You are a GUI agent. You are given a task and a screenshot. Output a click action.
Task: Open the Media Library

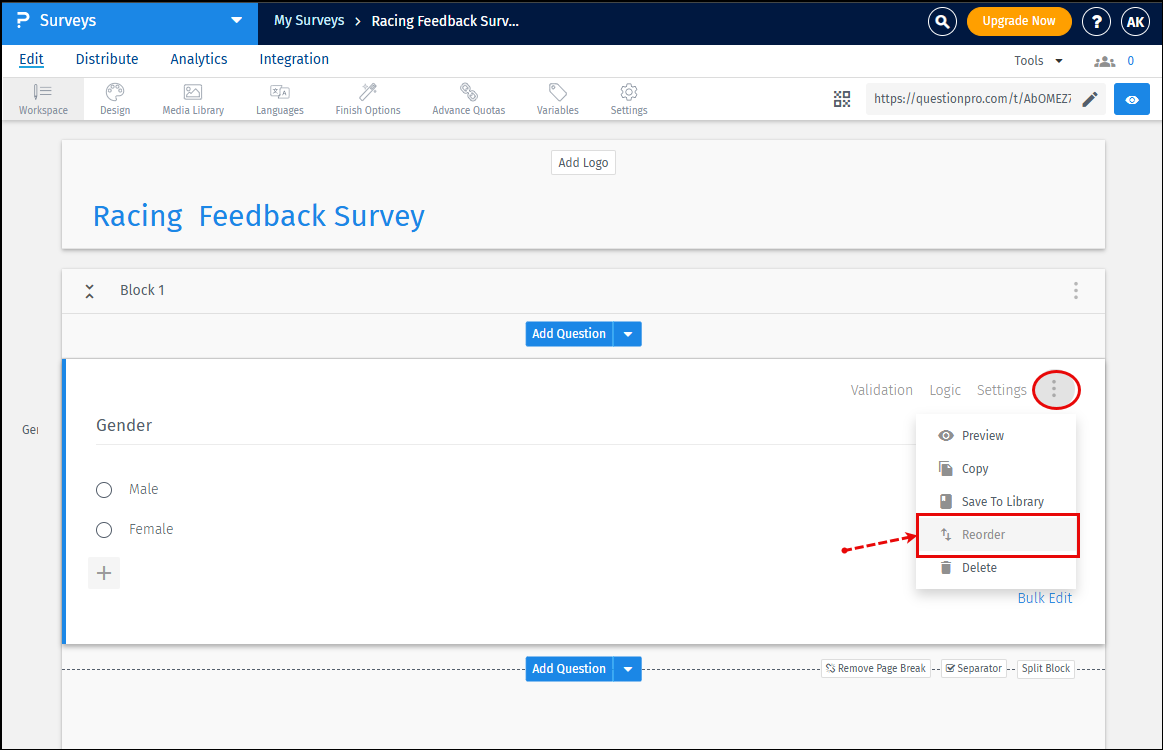click(x=192, y=98)
